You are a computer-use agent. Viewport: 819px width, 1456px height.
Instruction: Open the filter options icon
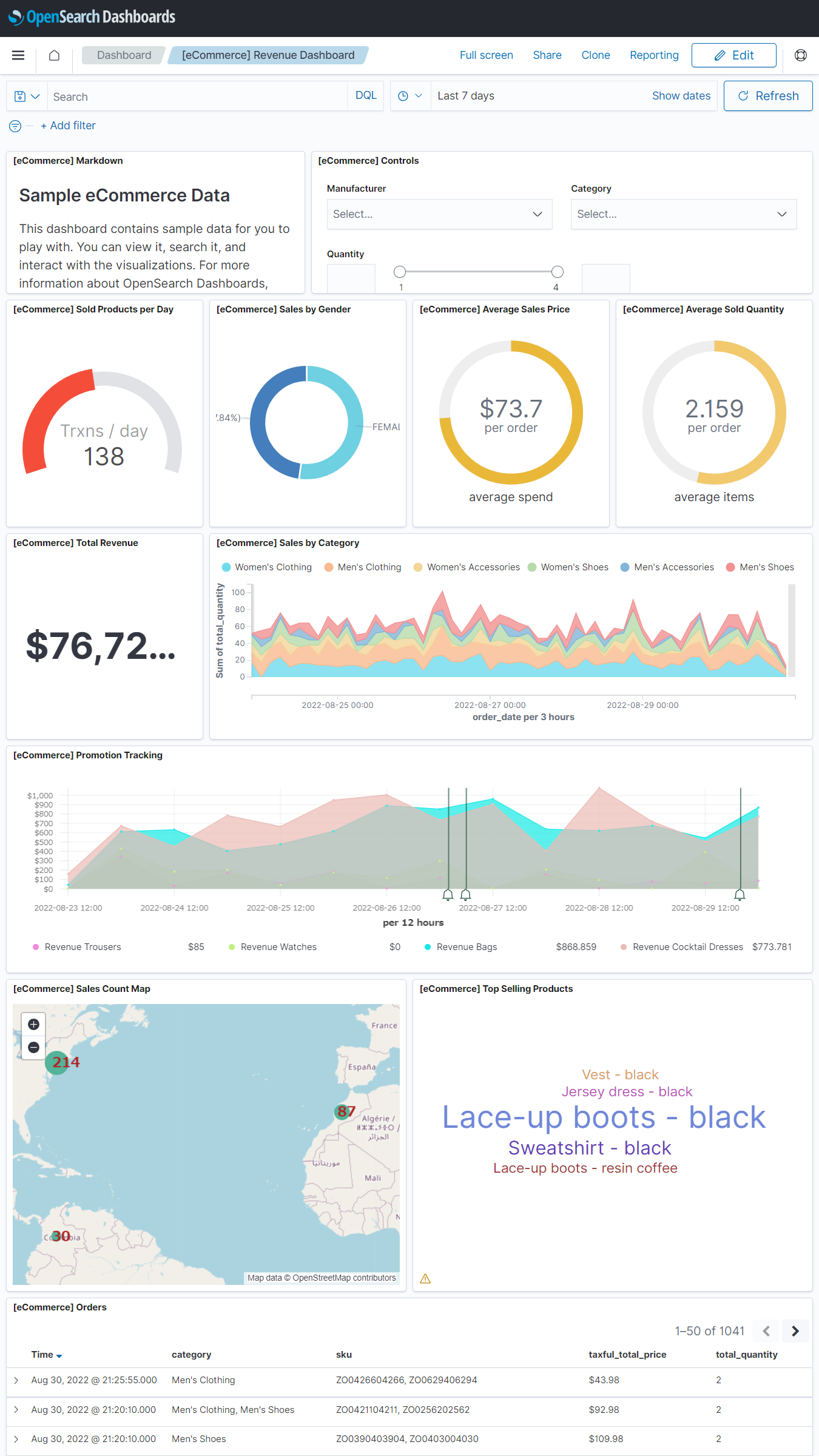15,126
